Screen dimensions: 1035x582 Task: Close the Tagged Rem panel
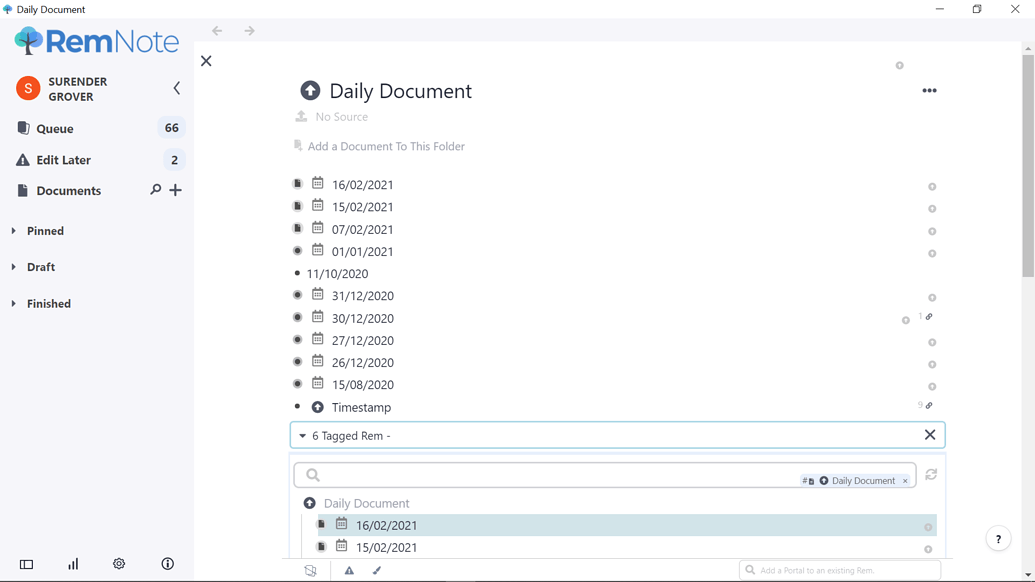click(x=930, y=435)
